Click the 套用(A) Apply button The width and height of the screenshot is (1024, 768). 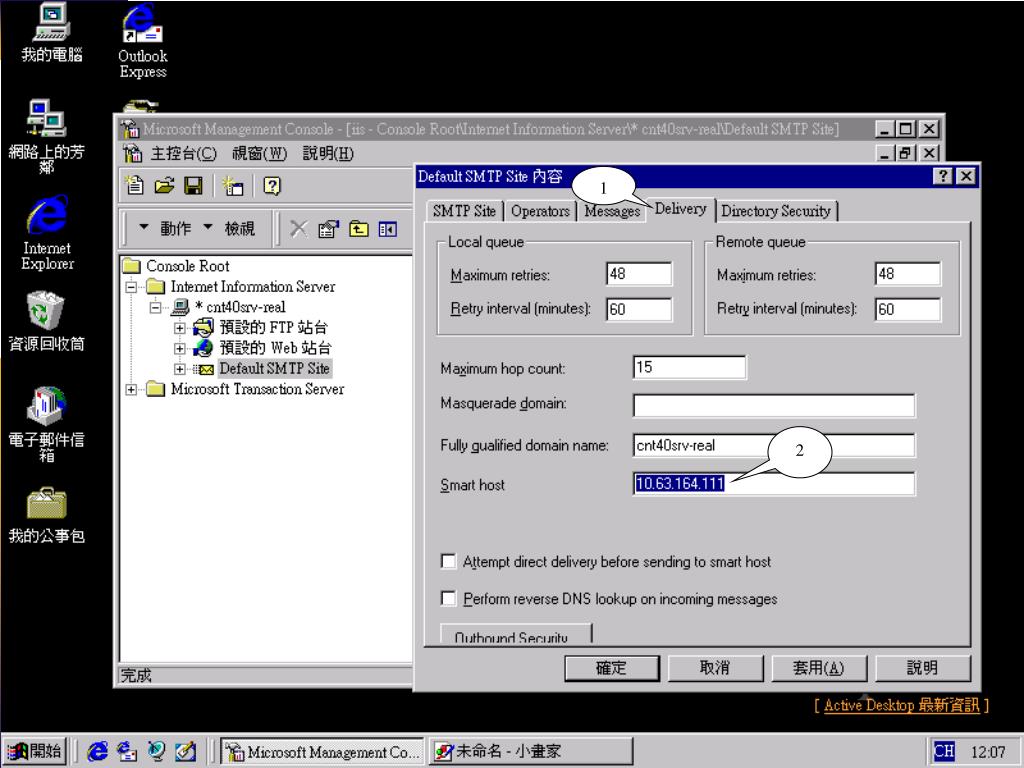click(x=819, y=667)
